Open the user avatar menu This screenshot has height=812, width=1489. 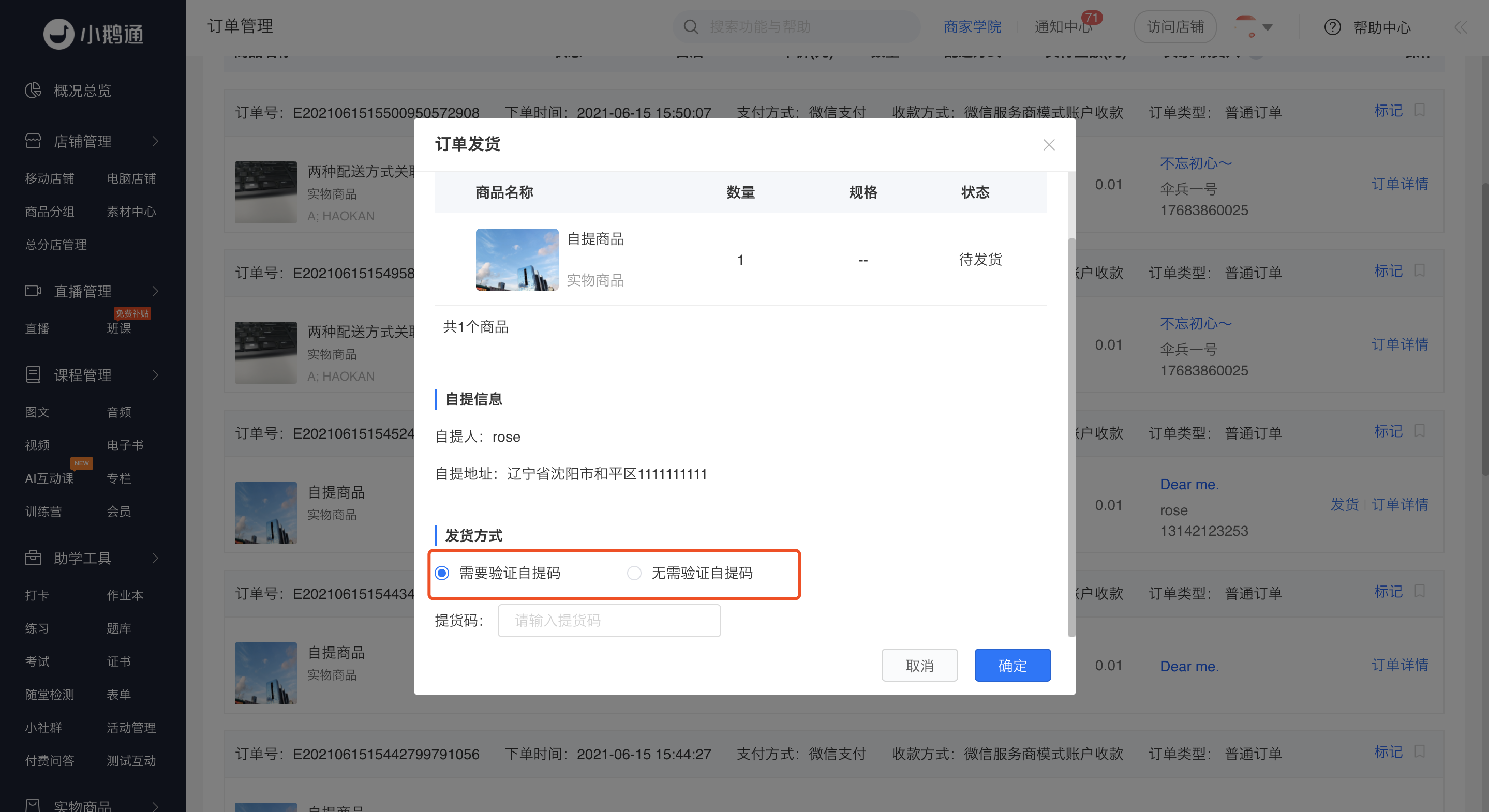(x=1245, y=26)
